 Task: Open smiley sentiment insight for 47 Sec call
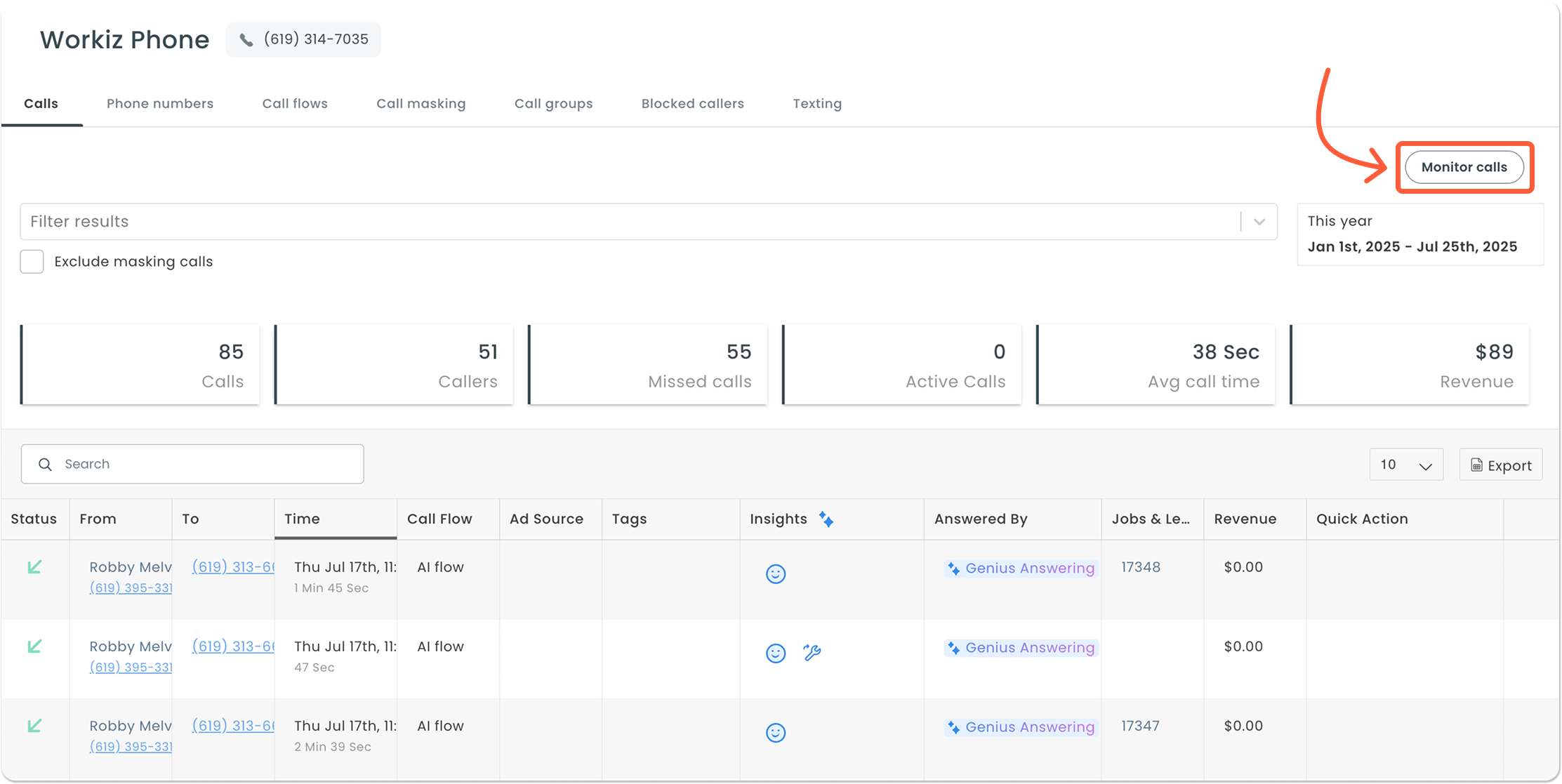click(x=776, y=653)
